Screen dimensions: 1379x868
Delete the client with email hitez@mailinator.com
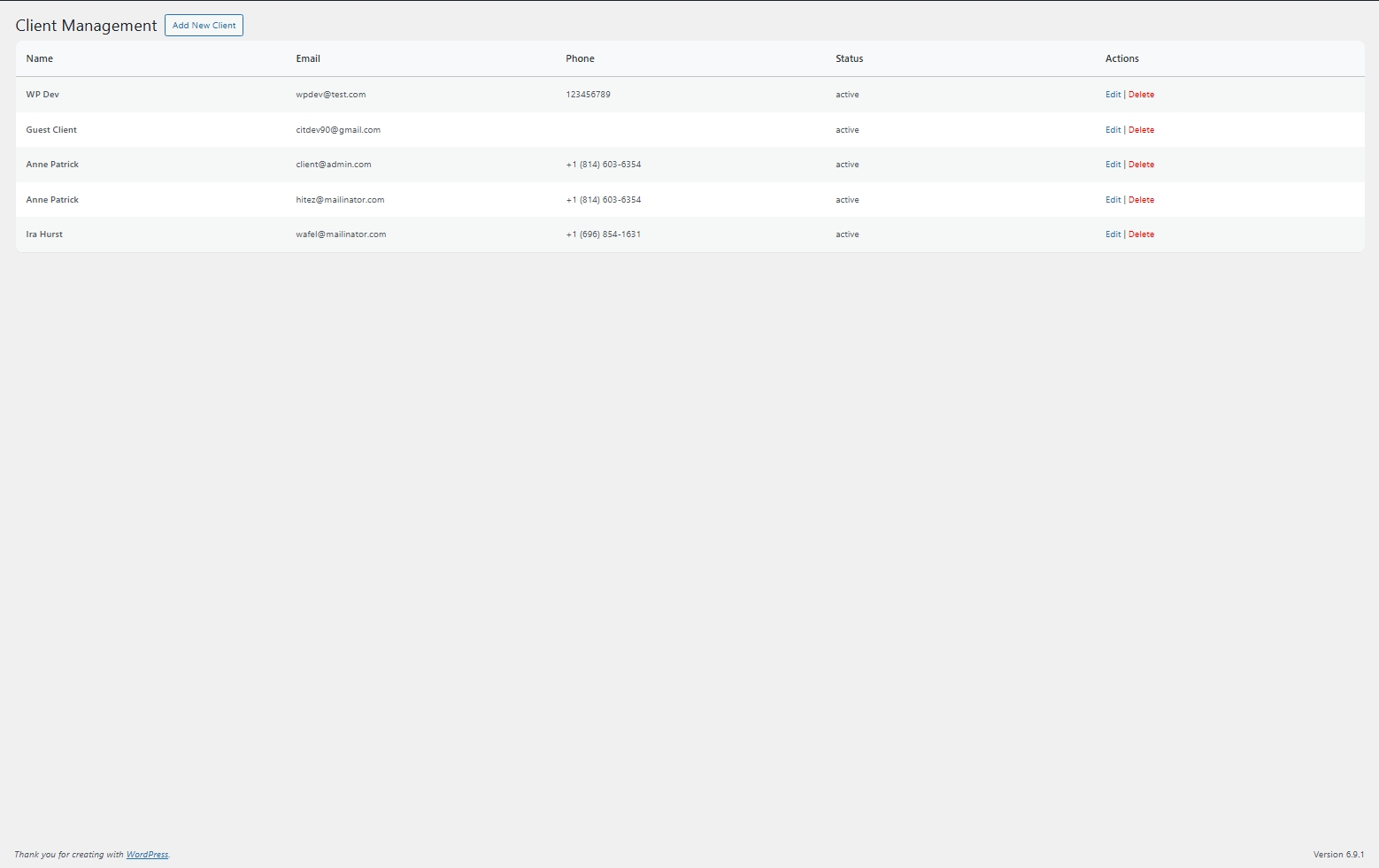click(1141, 200)
